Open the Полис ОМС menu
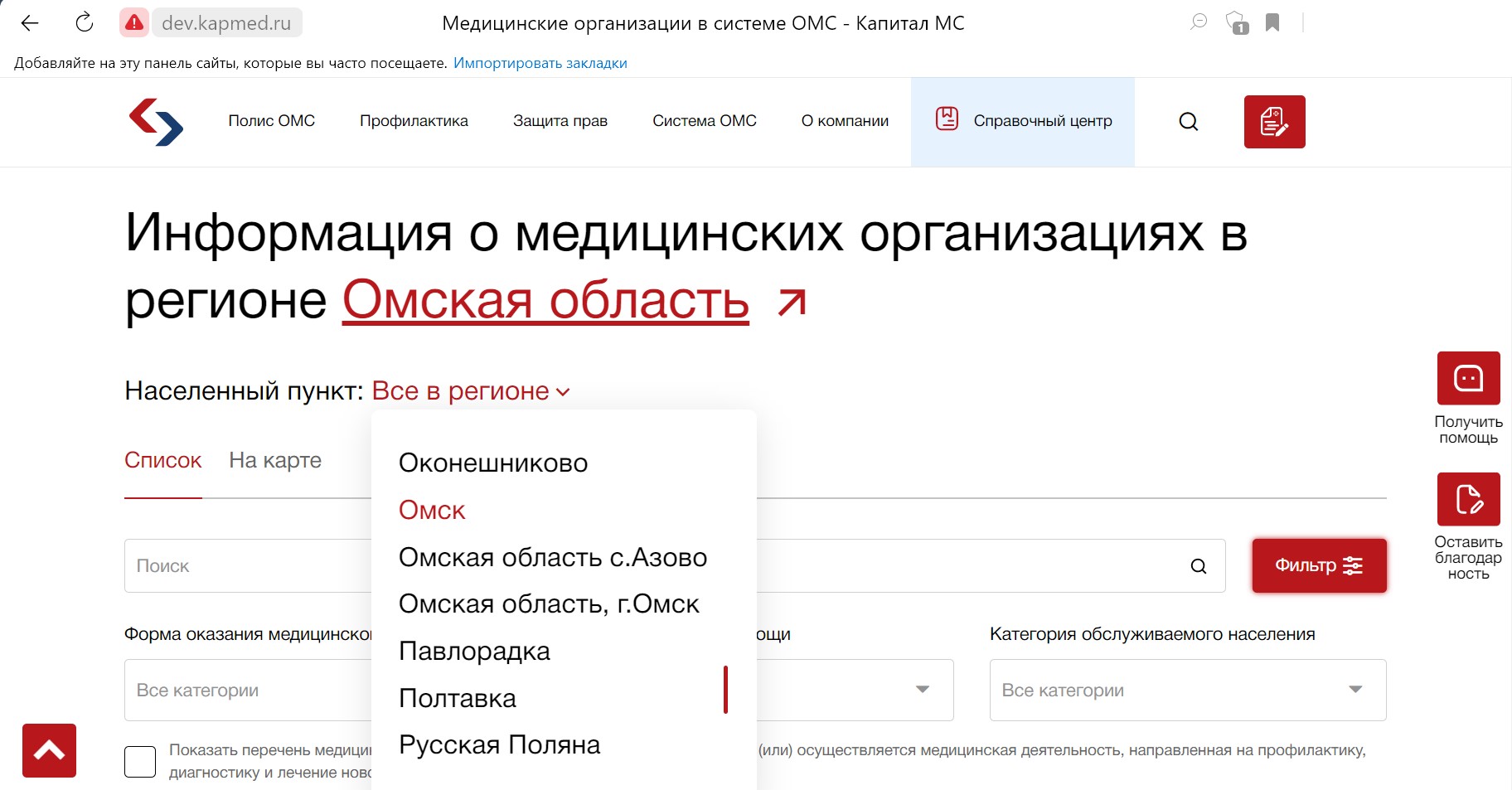Viewport: 1512px width, 790px height. 272,121
